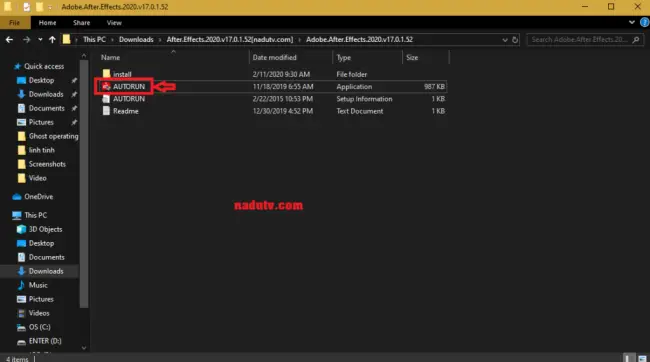
Task: Open address bar history dropdown
Action: coord(504,40)
